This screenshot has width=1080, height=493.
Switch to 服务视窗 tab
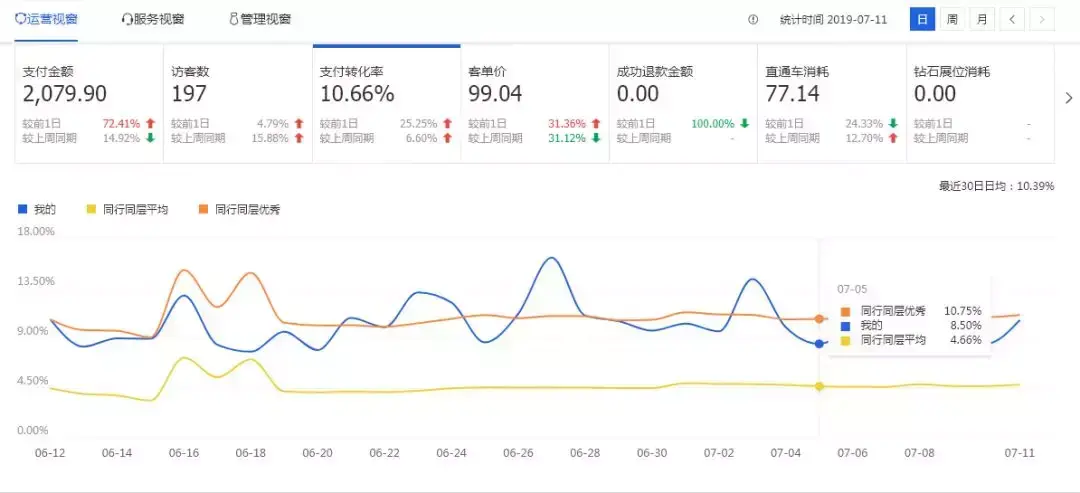point(152,19)
